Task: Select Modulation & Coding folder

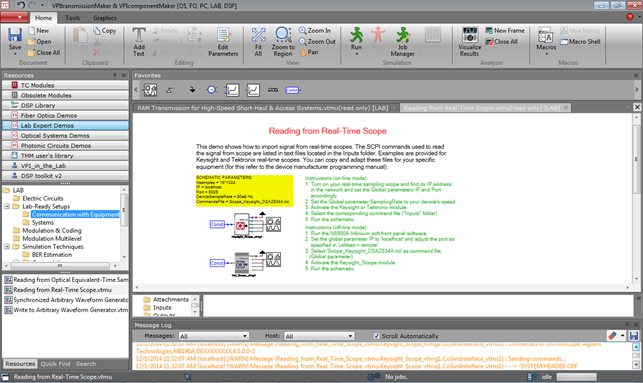Action: [x=52, y=230]
